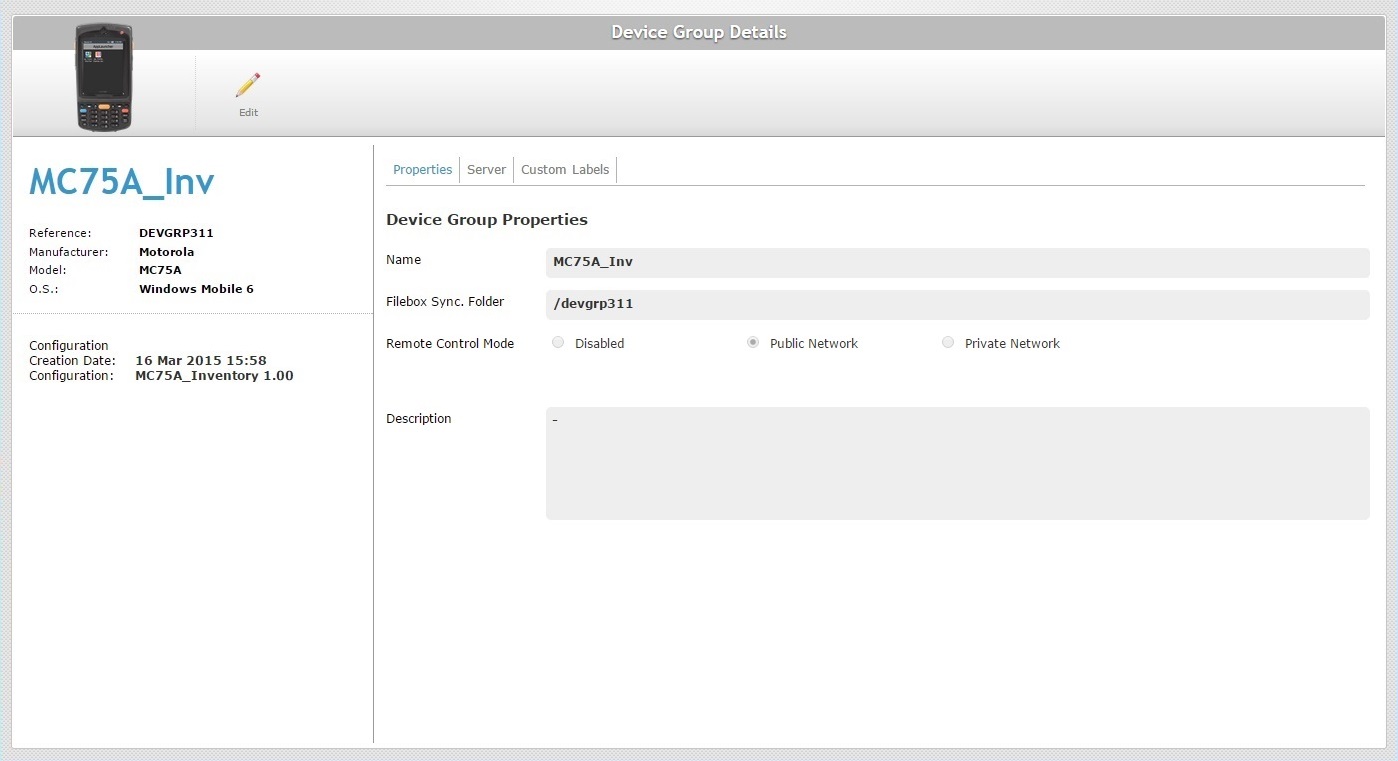Switch to the Server tab
The height and width of the screenshot is (761, 1398).
coord(486,170)
